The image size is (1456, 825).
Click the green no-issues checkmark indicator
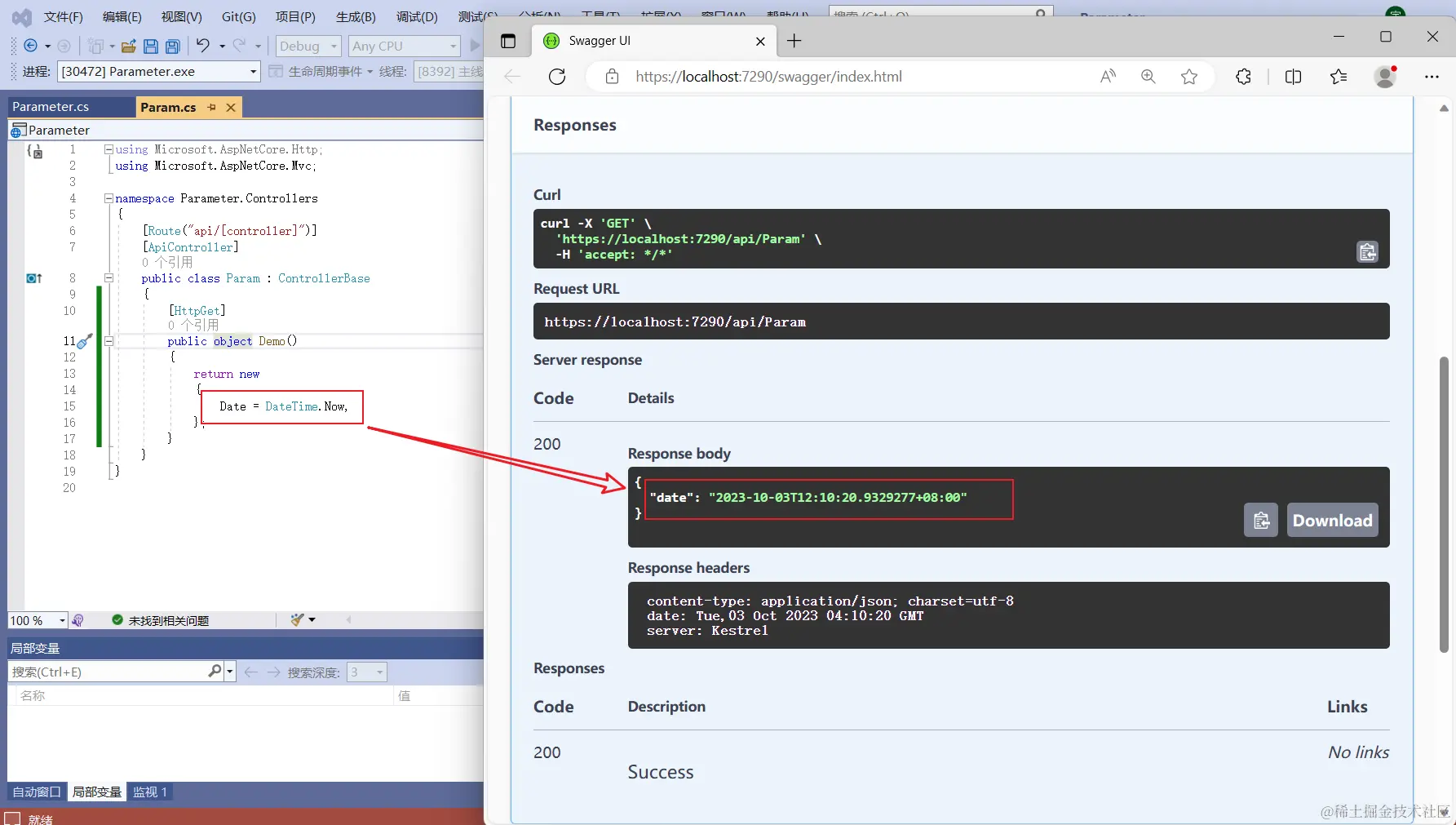(x=117, y=620)
